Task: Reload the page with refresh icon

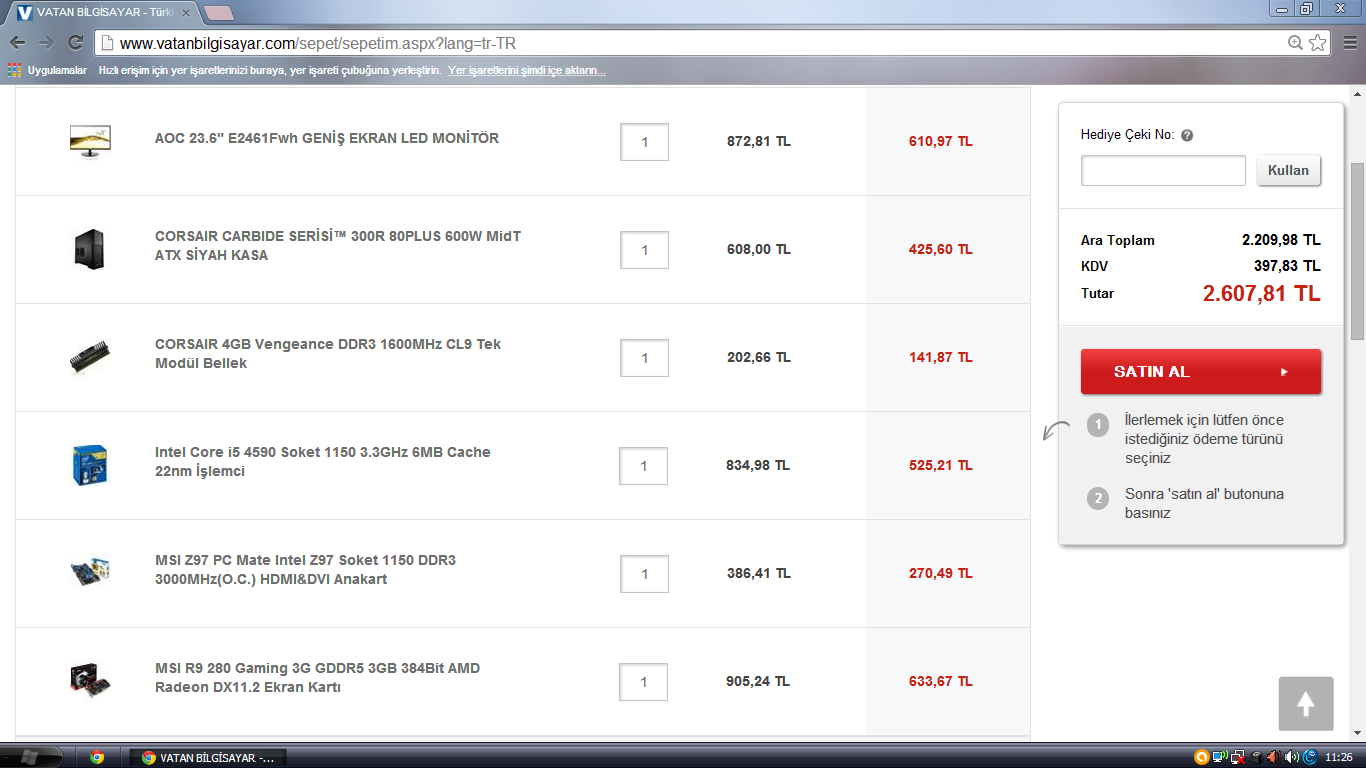Action: [75, 43]
